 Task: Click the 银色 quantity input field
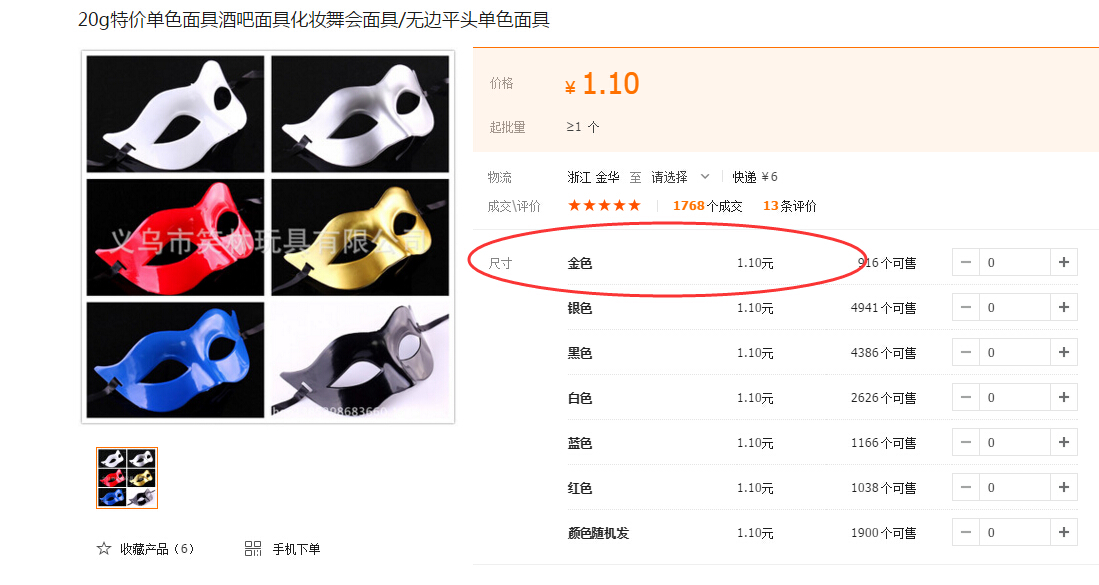coord(1015,308)
